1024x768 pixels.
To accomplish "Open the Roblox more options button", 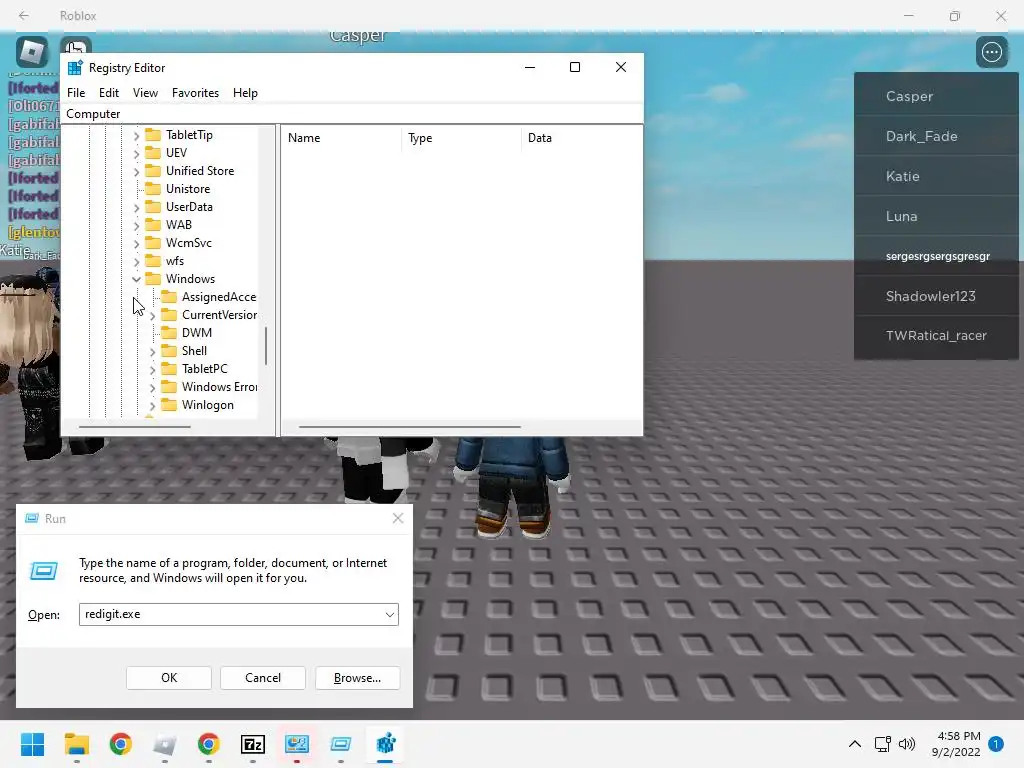I will tap(992, 52).
